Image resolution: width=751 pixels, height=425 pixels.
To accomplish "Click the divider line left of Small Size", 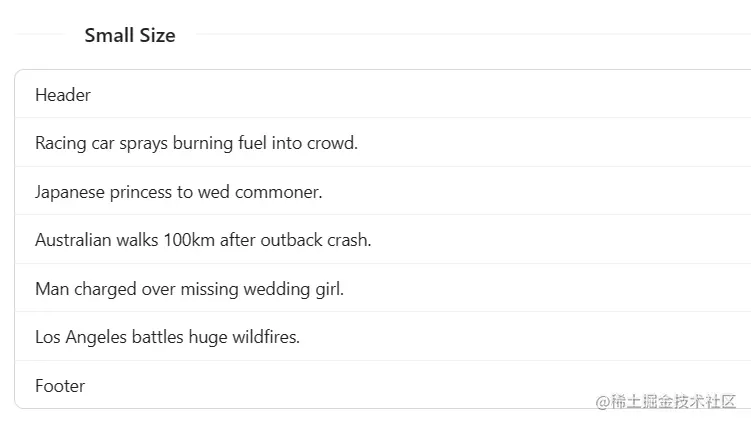I will [x=40, y=35].
